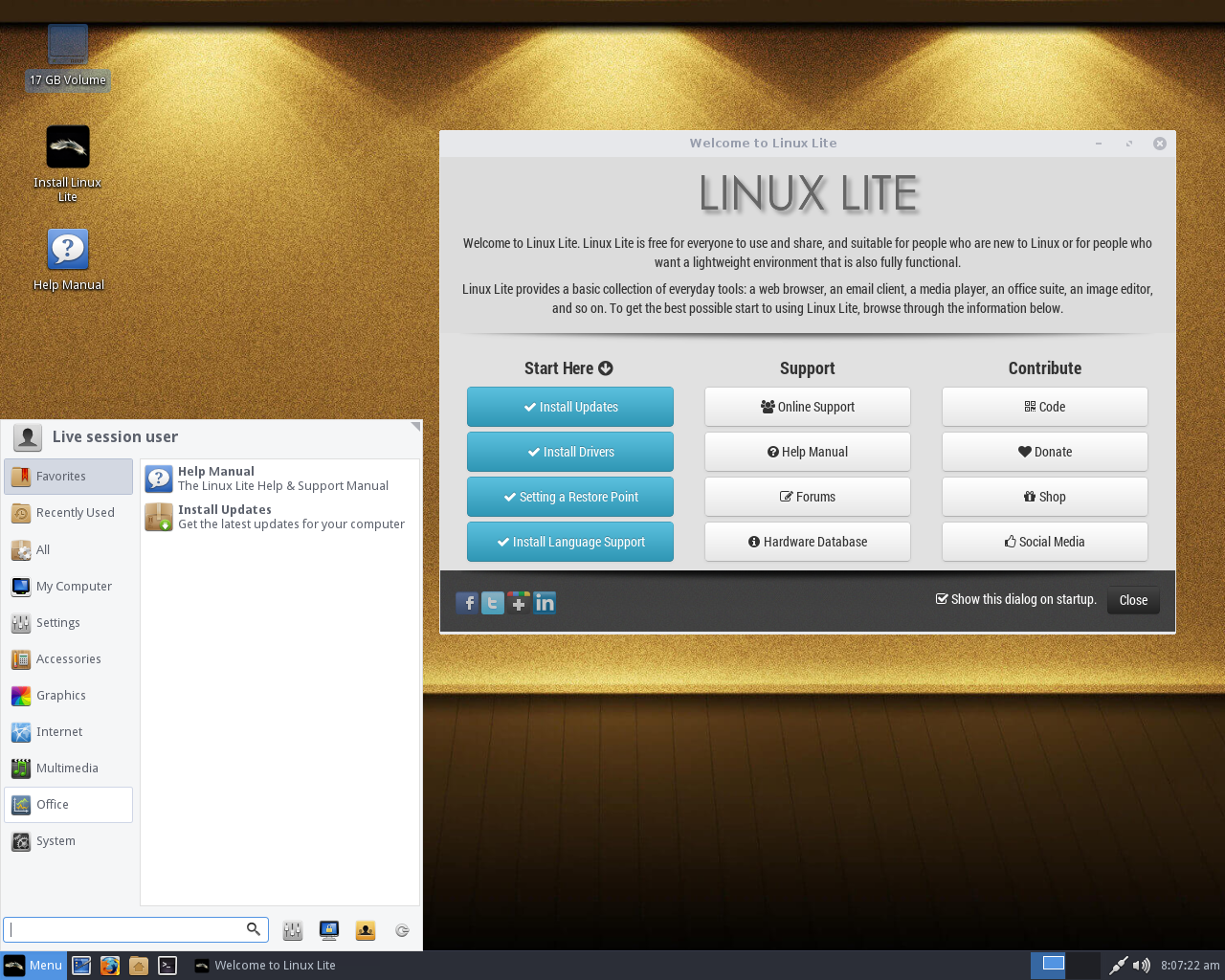The height and width of the screenshot is (980, 1225).
Task: Click the show desktop launcher in taskbar
Action: point(81,966)
